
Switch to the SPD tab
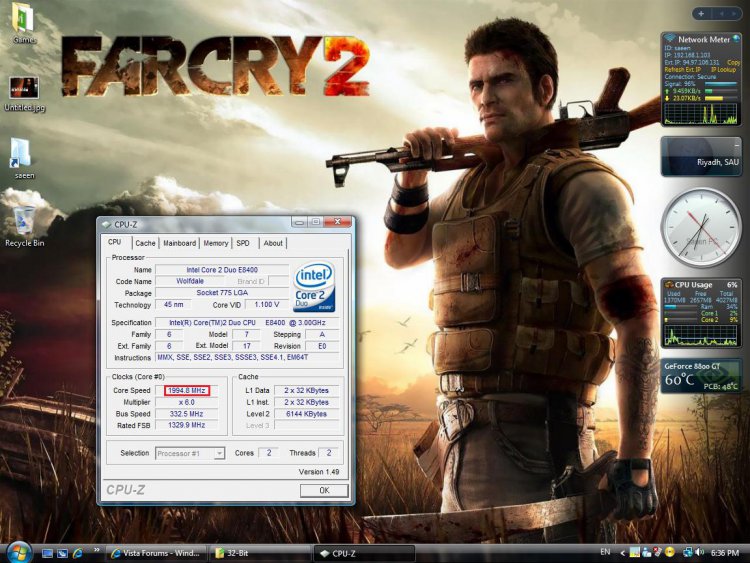243,243
